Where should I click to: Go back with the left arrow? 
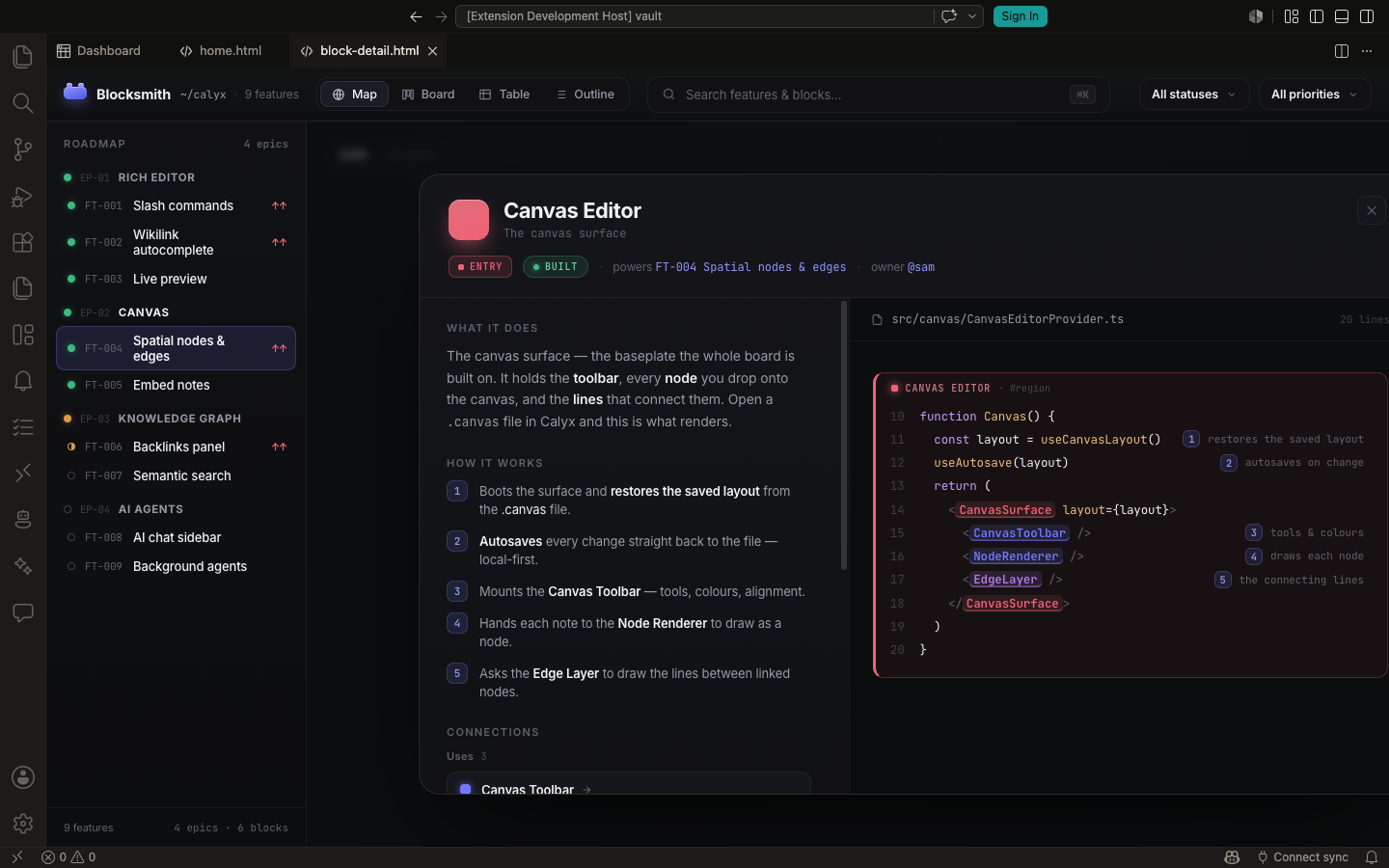416,16
